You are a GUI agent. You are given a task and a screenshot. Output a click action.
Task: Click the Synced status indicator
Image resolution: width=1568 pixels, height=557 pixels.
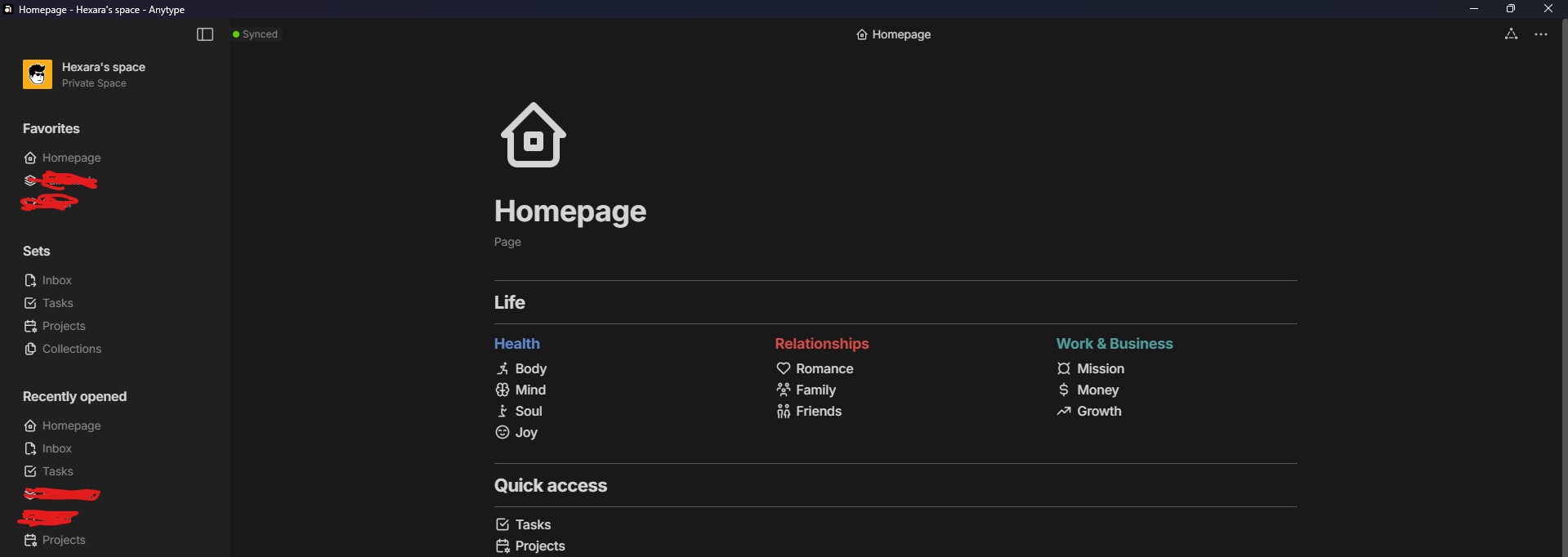click(x=256, y=34)
